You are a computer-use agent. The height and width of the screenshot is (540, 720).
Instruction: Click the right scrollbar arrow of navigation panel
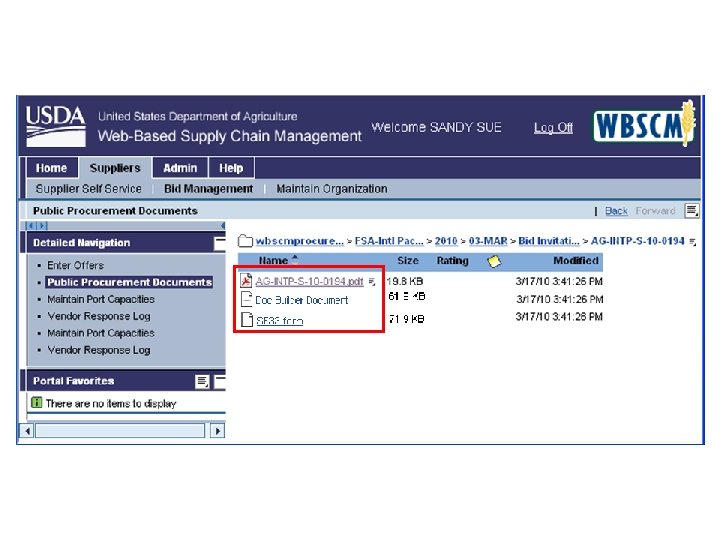(218, 431)
